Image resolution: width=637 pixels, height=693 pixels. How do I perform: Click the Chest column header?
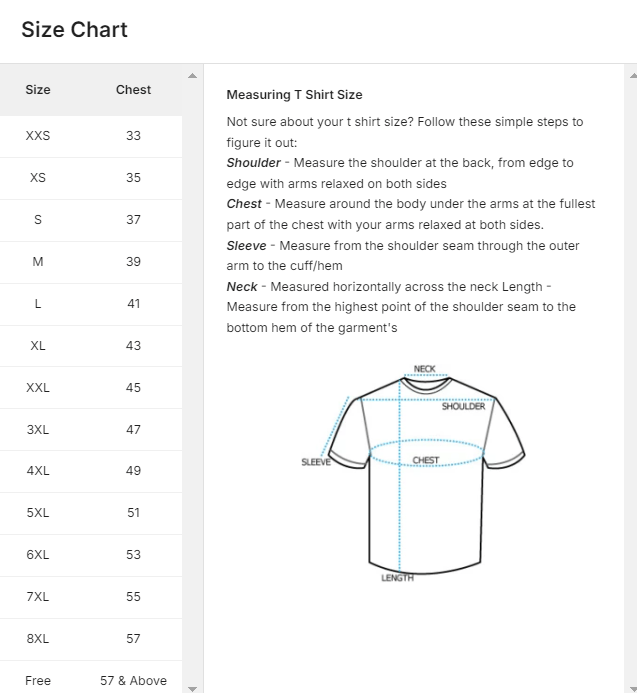tap(133, 90)
